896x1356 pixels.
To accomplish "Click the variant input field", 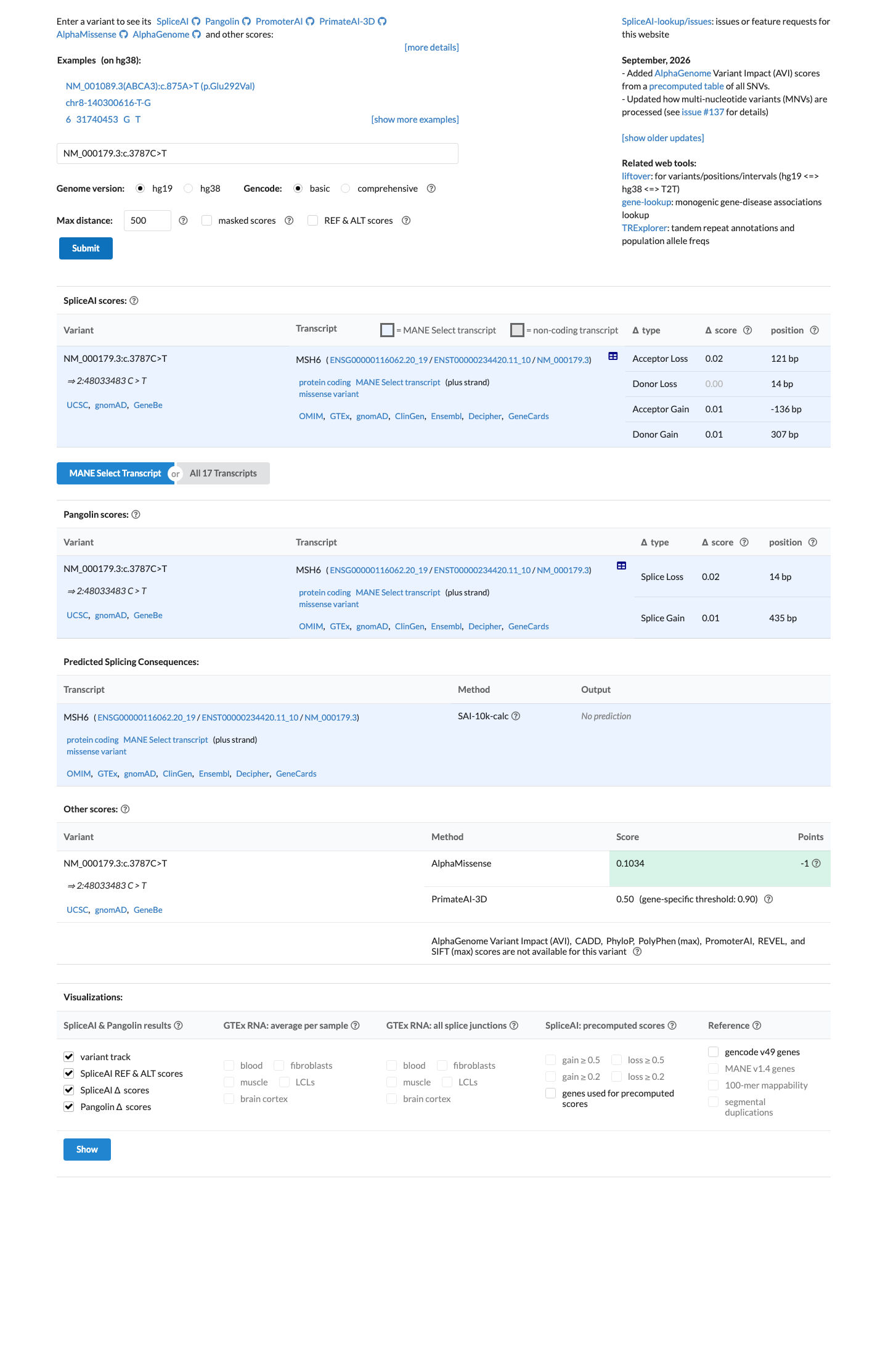I will (258, 153).
